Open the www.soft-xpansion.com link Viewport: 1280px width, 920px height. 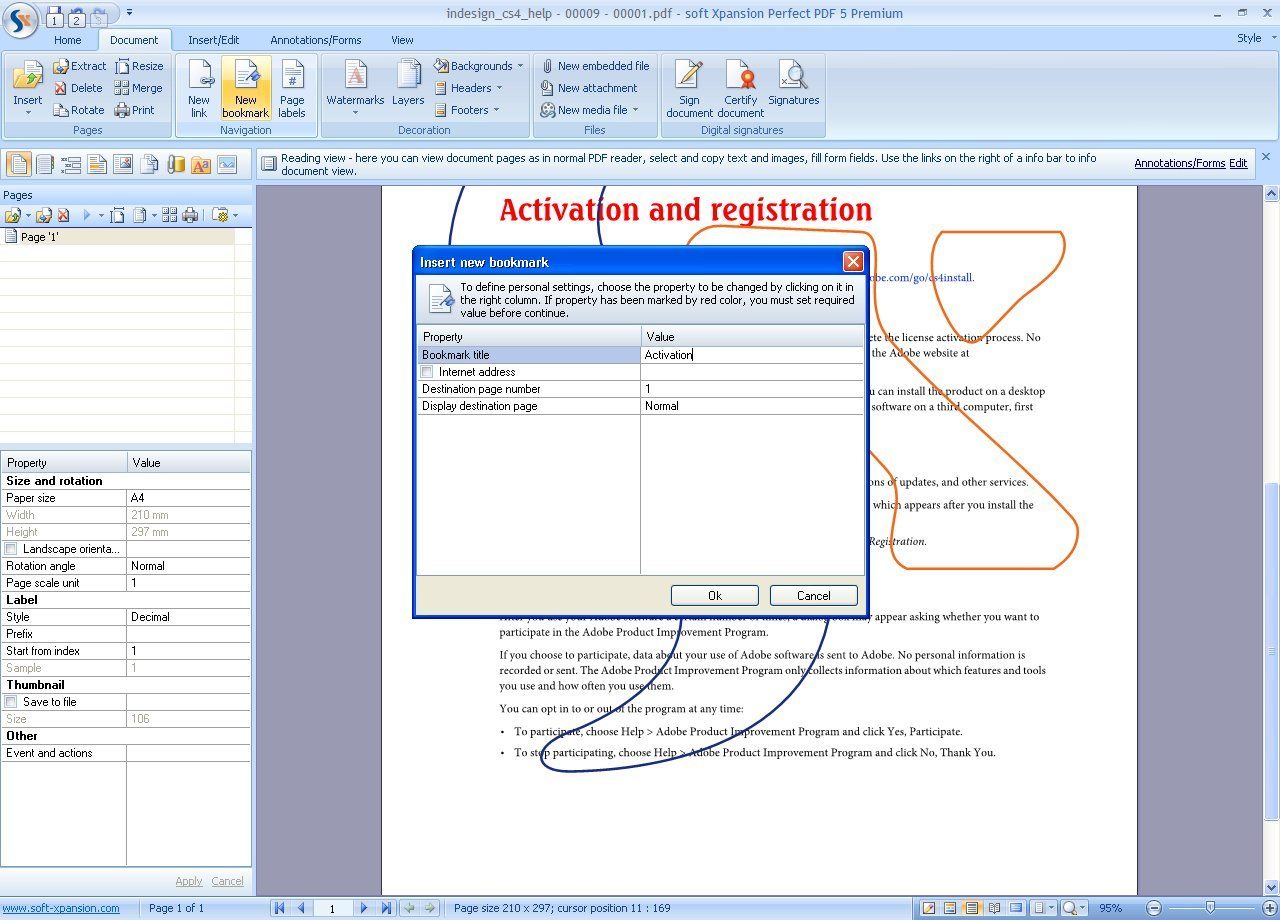pyautogui.click(x=61, y=908)
